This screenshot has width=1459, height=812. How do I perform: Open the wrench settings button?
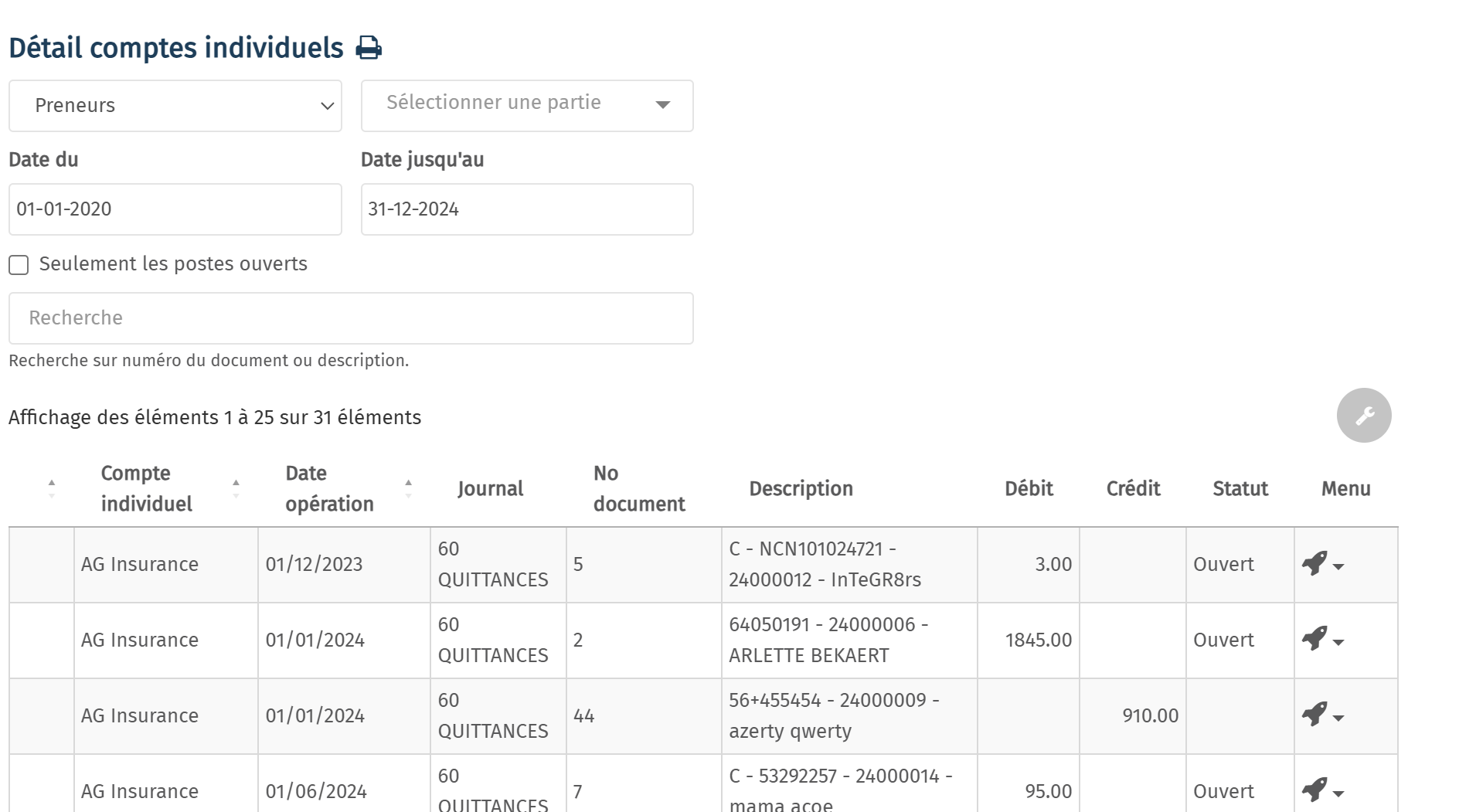[1364, 416]
